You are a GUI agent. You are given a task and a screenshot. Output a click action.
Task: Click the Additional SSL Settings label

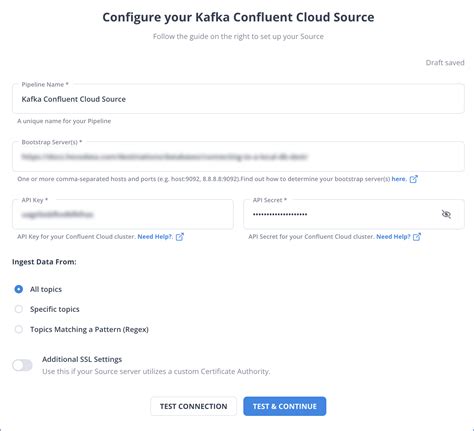(x=82, y=359)
